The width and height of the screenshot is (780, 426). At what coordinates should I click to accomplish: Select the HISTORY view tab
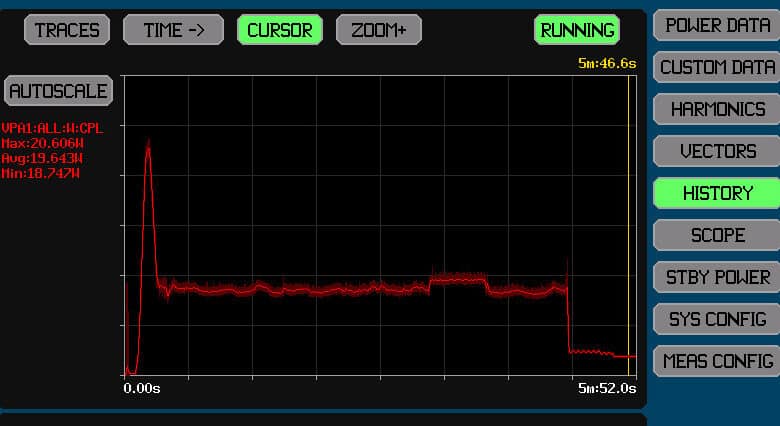tap(717, 193)
